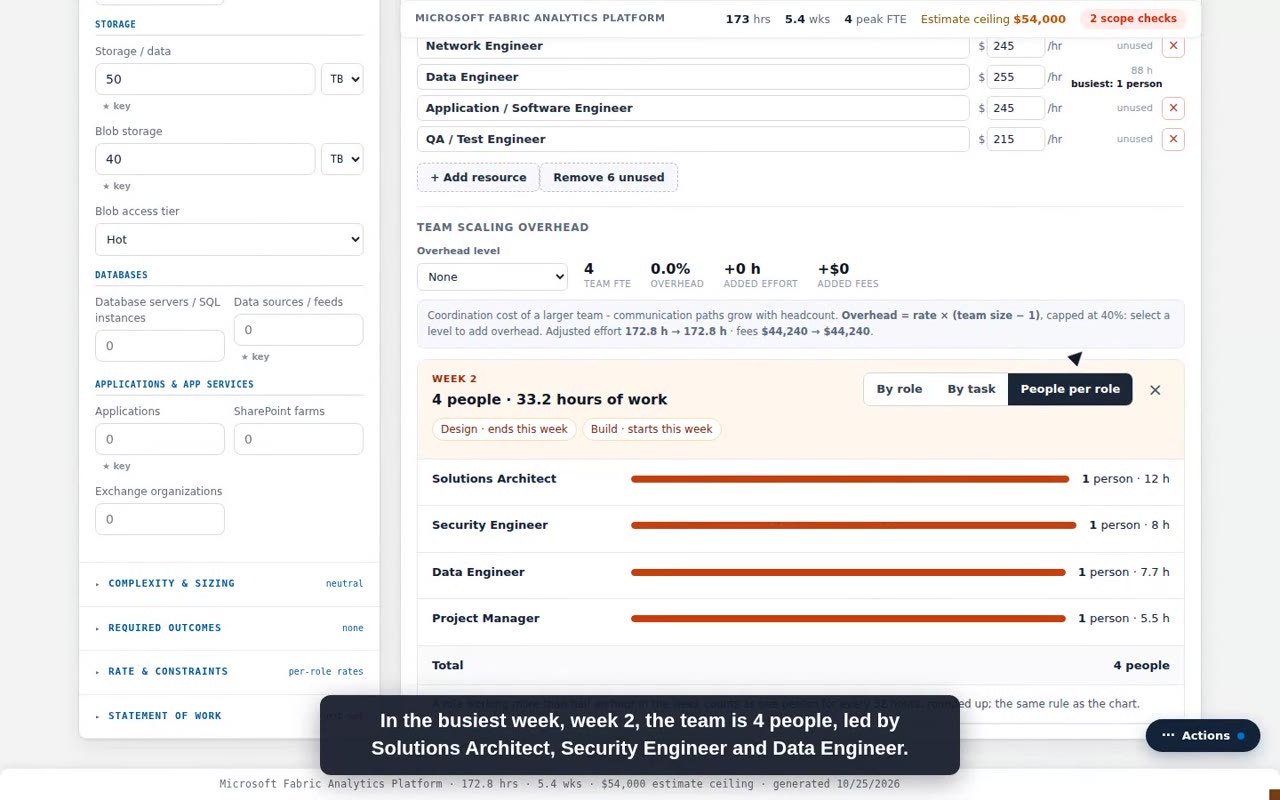Focus the Applications count field
Screen dimensions: 1280x800
coord(160,439)
